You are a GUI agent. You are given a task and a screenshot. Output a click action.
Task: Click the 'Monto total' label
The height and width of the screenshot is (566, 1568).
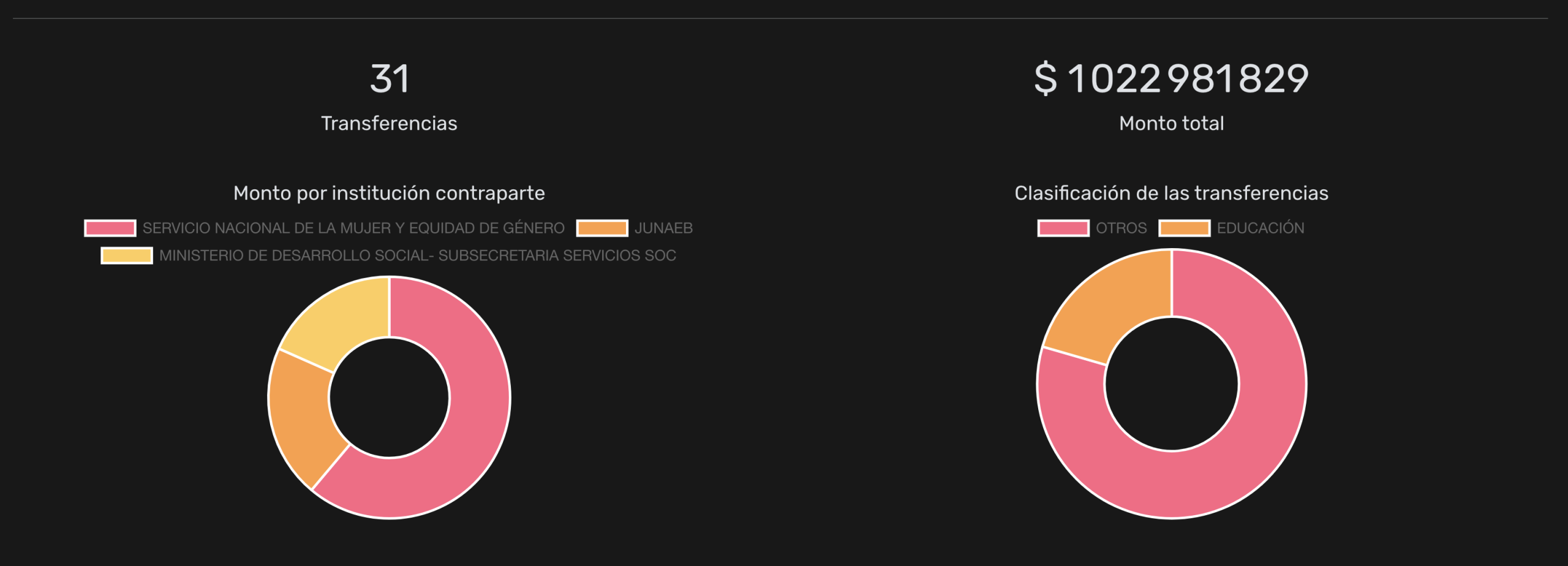pos(1171,124)
